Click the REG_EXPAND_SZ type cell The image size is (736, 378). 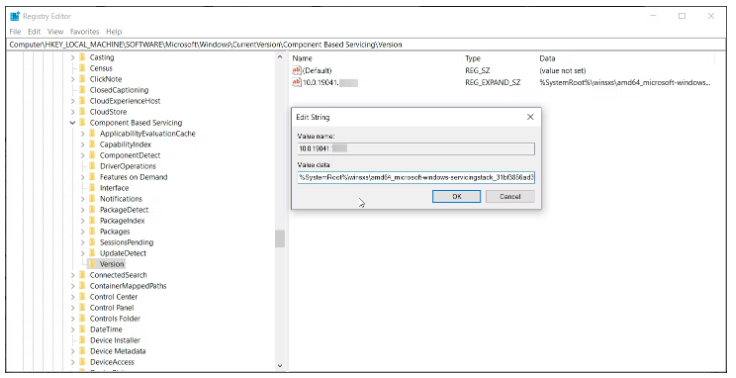(492, 82)
